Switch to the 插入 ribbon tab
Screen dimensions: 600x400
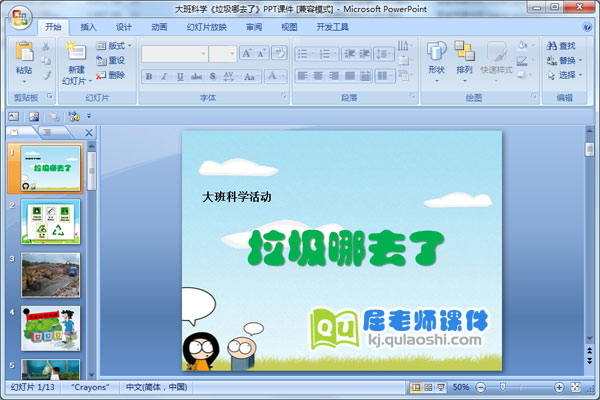click(88, 27)
